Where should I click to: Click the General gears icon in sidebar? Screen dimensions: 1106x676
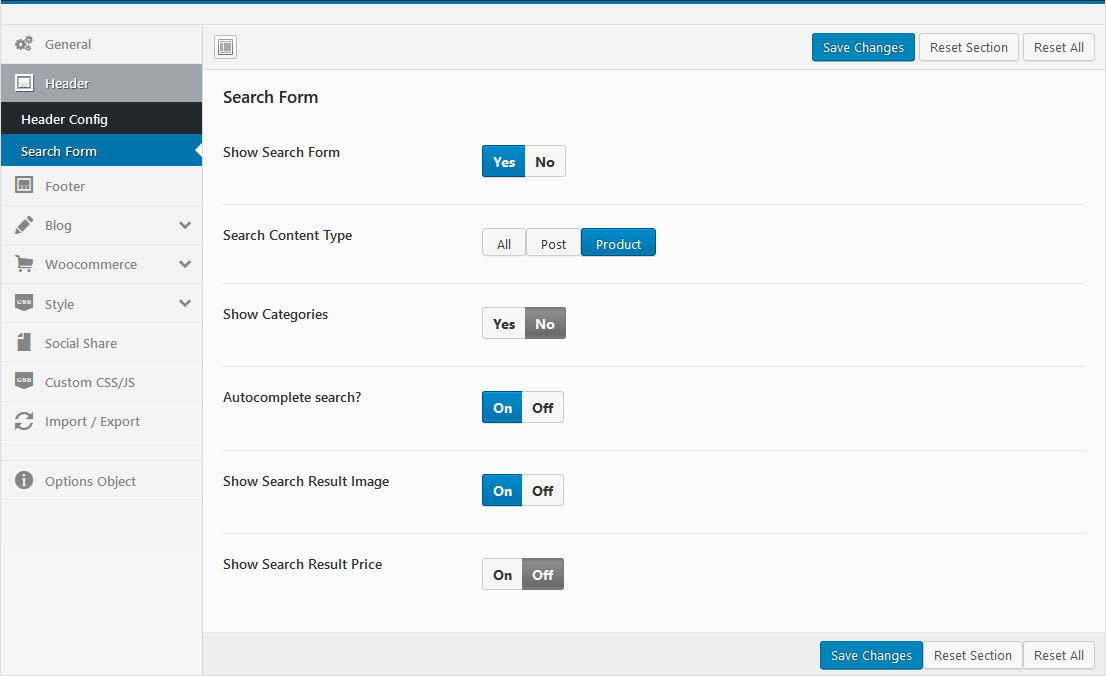[24, 44]
